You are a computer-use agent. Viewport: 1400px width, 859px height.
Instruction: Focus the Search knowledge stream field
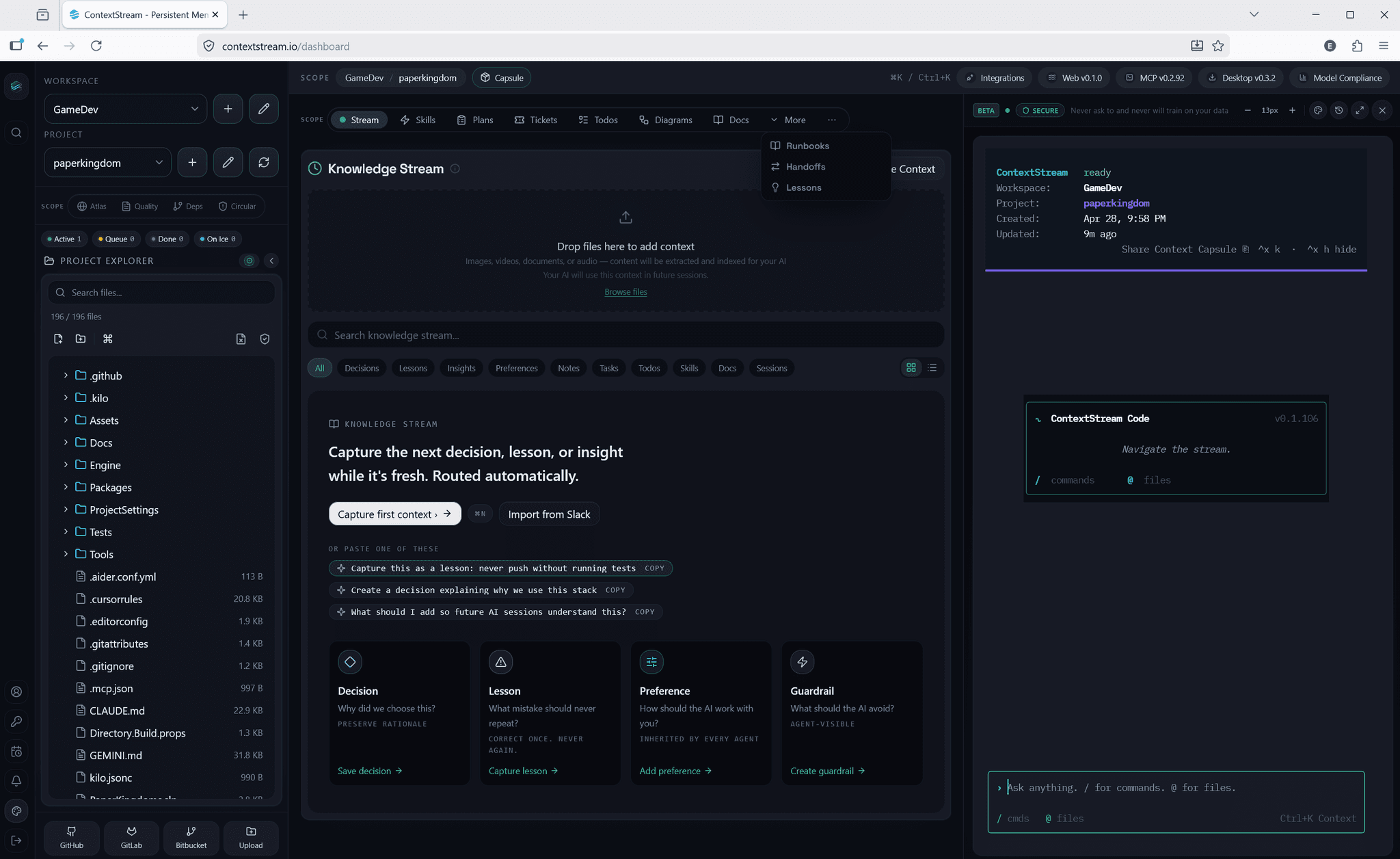coord(625,335)
